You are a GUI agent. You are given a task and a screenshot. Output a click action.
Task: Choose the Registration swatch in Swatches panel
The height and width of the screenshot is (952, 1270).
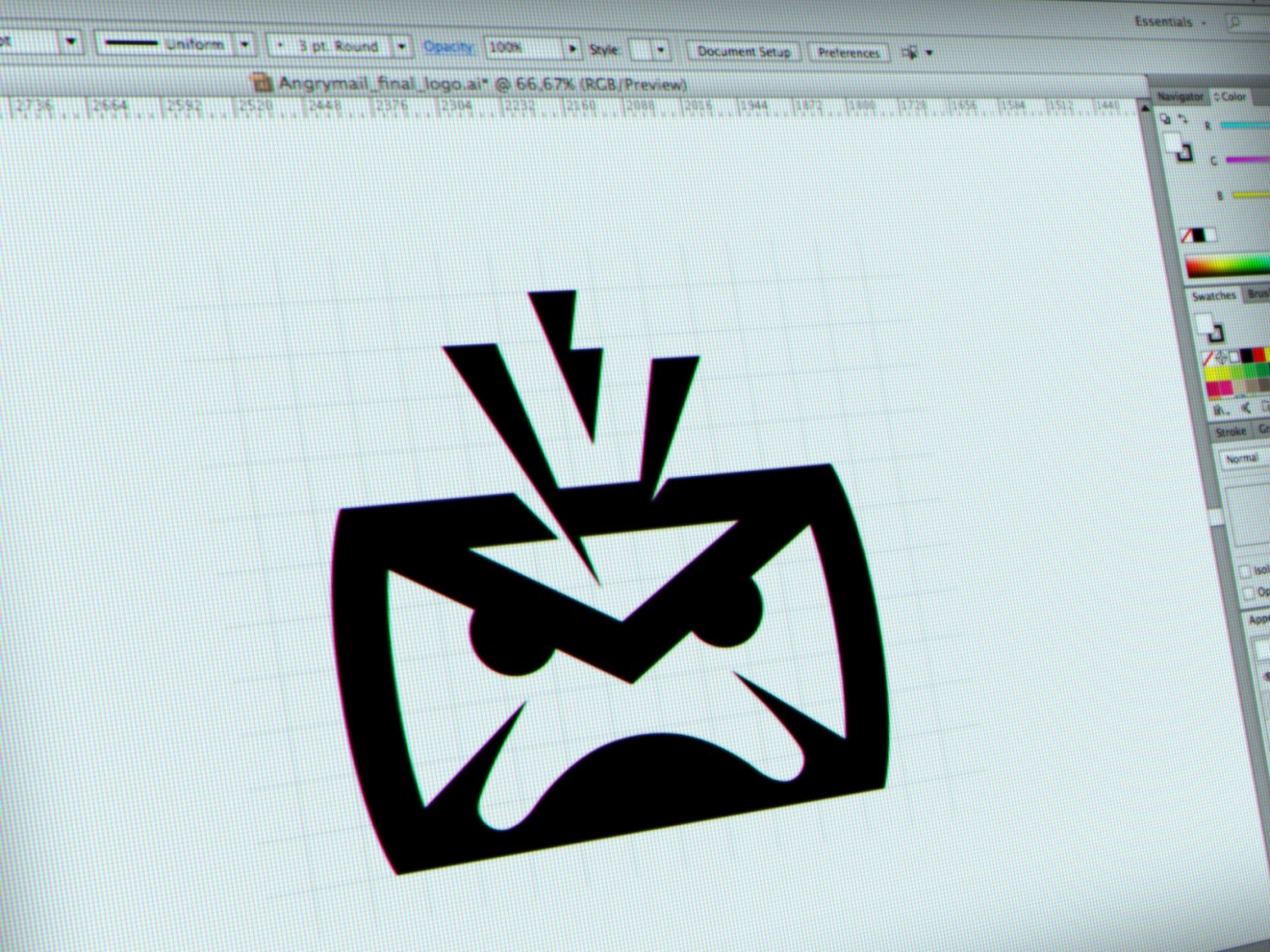tap(1222, 358)
